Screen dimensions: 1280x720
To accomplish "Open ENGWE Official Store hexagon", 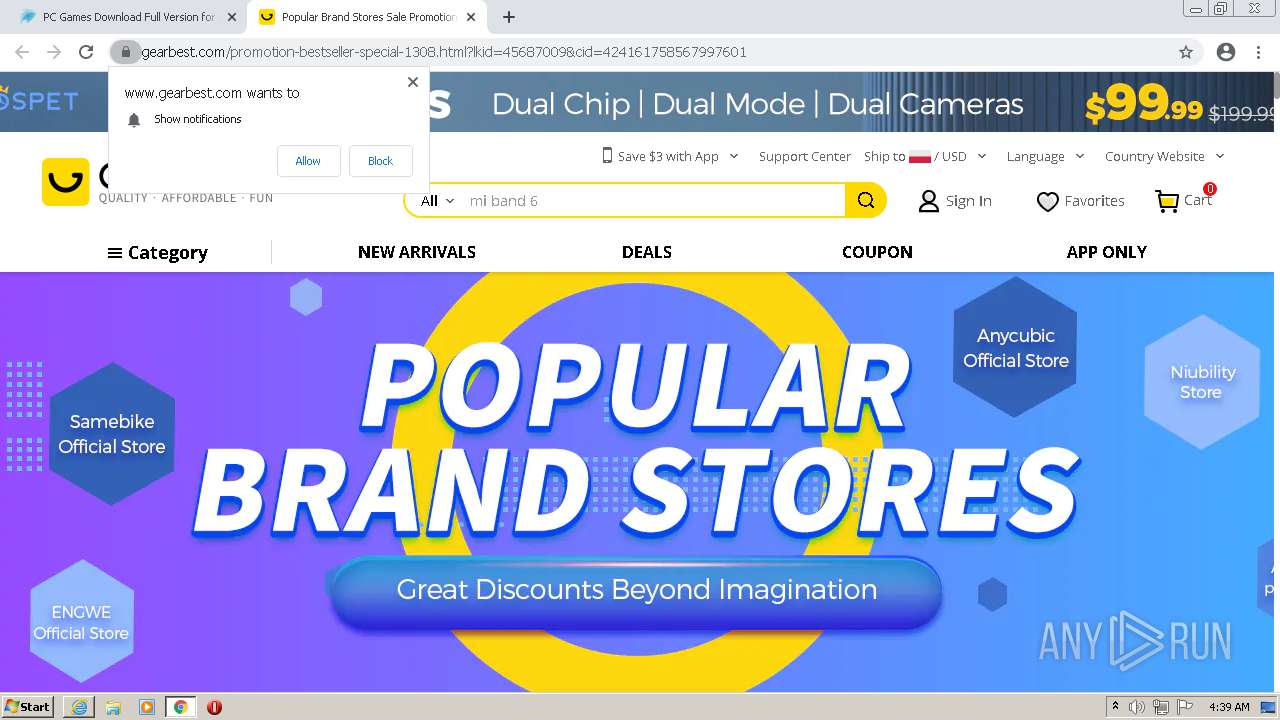I will pos(81,621).
